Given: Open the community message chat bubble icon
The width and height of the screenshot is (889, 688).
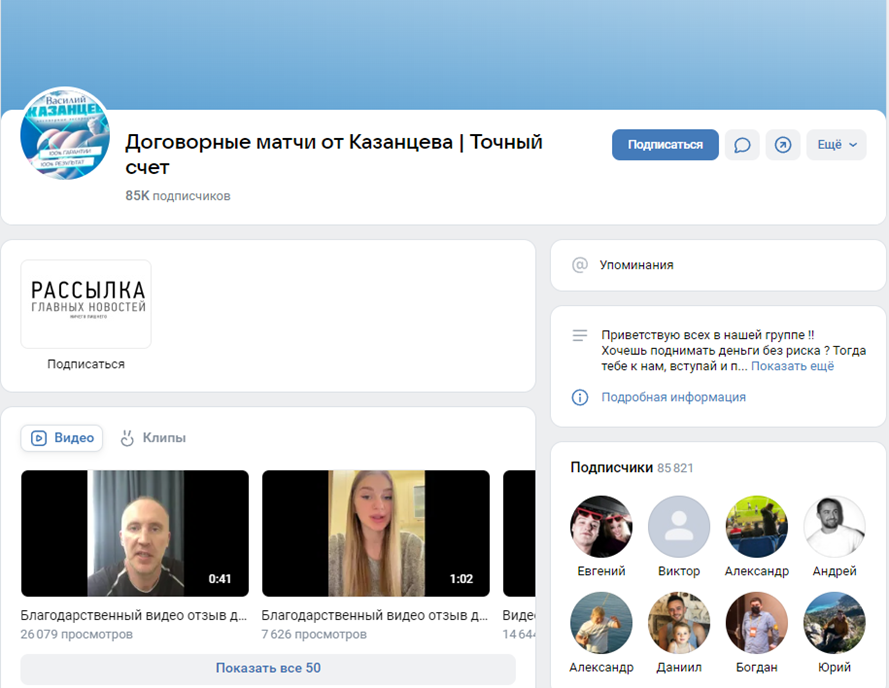Looking at the screenshot, I should [742, 144].
